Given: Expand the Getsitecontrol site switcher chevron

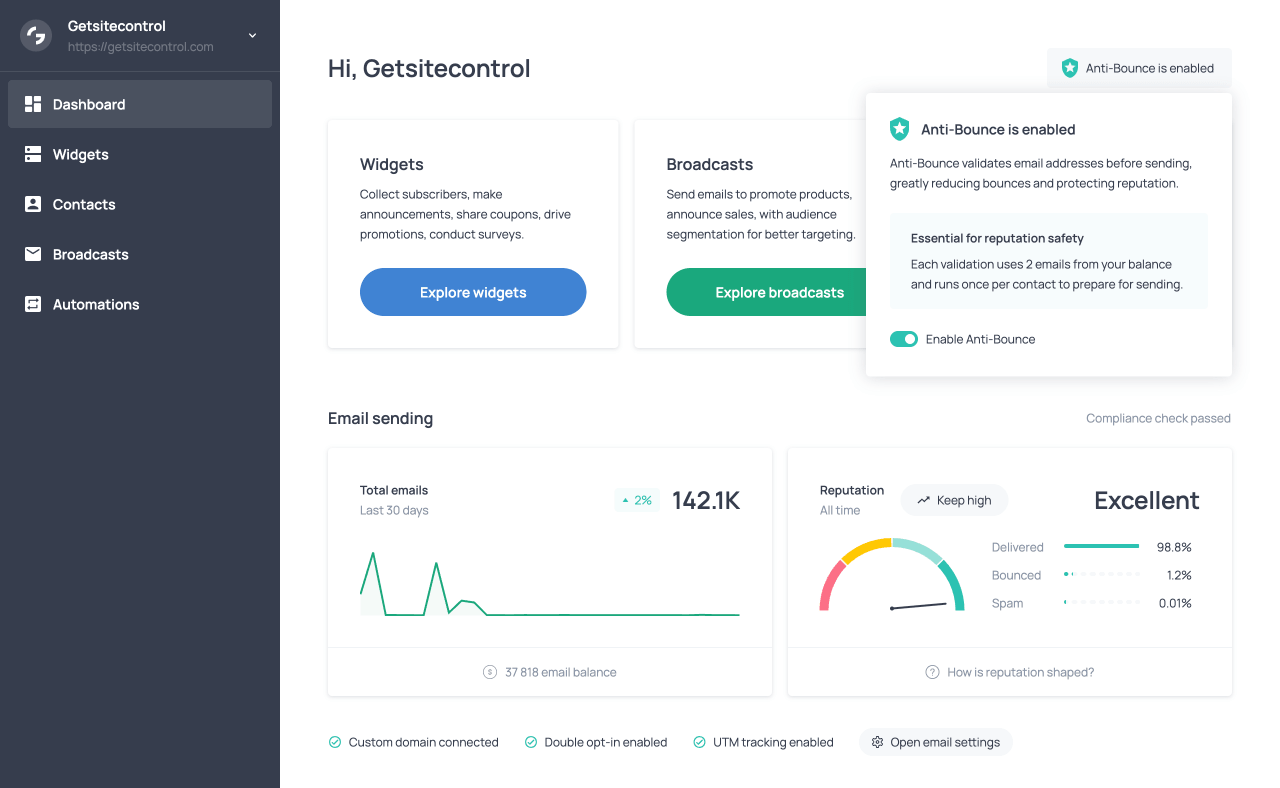Looking at the screenshot, I should coord(252,36).
